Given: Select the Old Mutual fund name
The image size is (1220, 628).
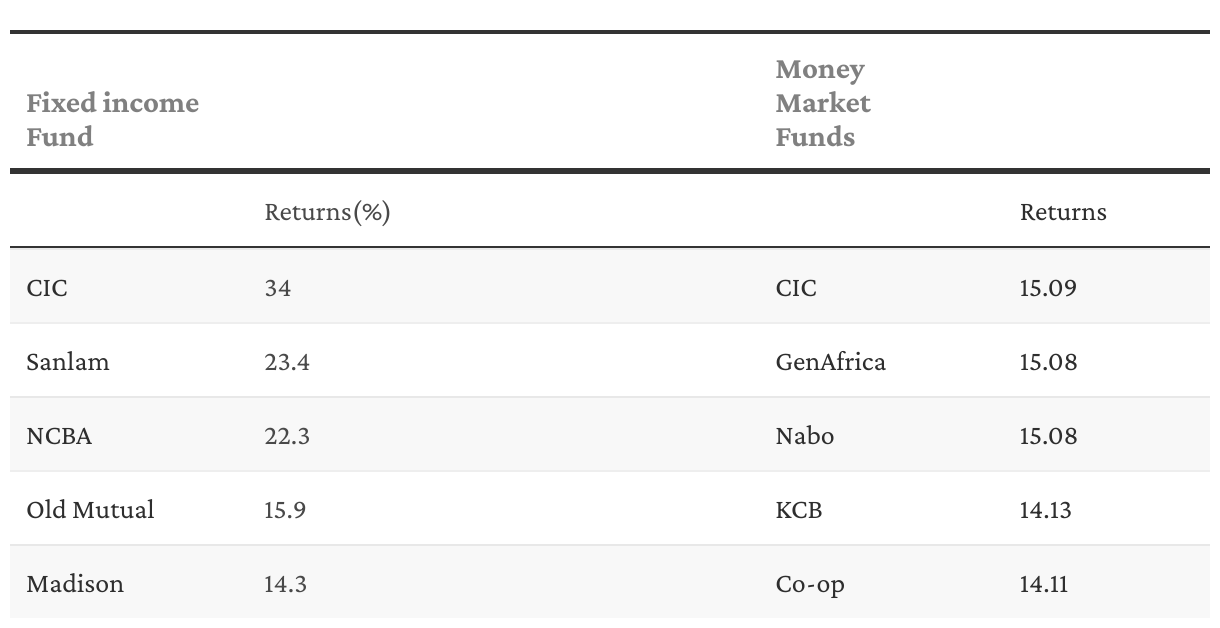Looking at the screenshot, I should click(90, 510).
